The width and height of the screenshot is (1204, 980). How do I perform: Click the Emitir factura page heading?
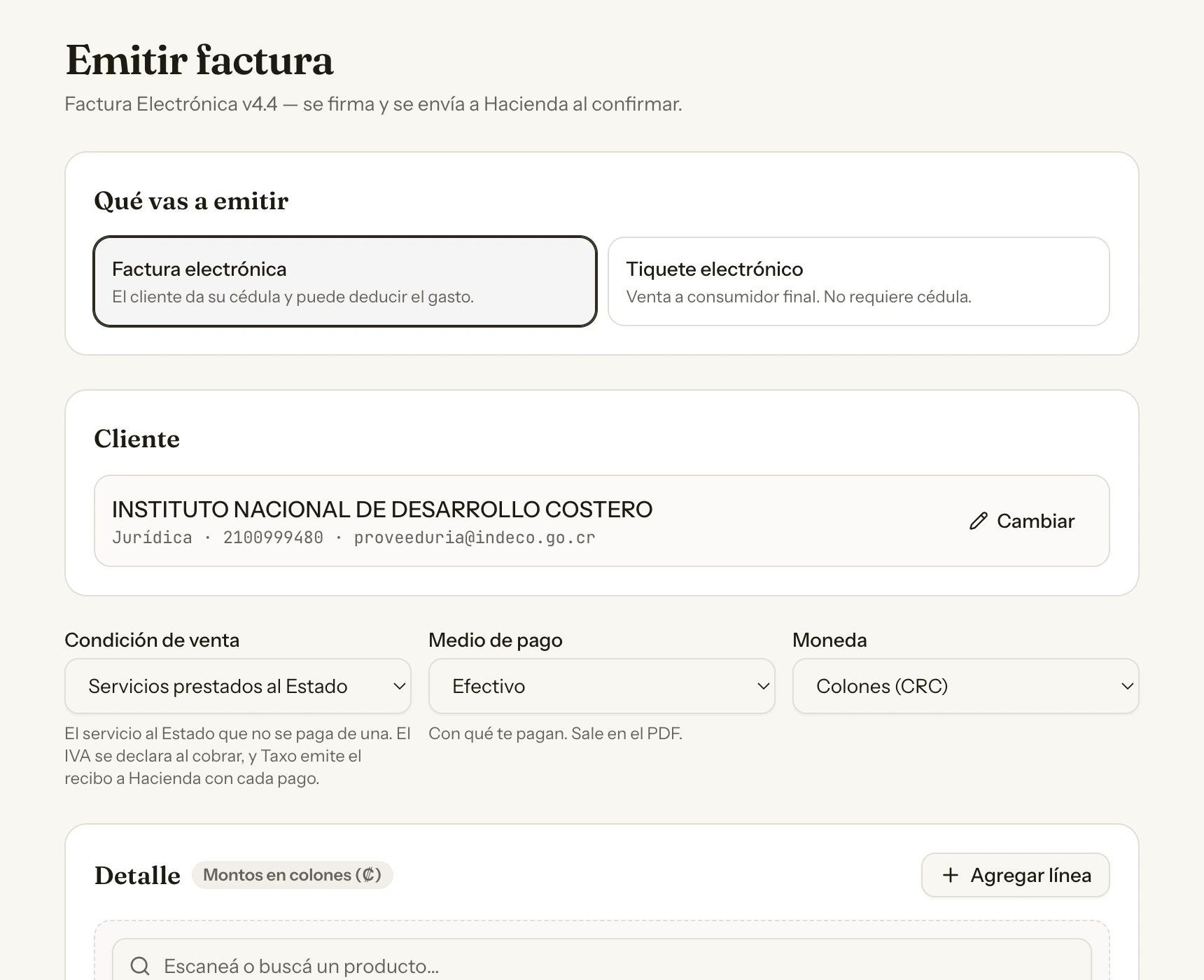coord(199,60)
